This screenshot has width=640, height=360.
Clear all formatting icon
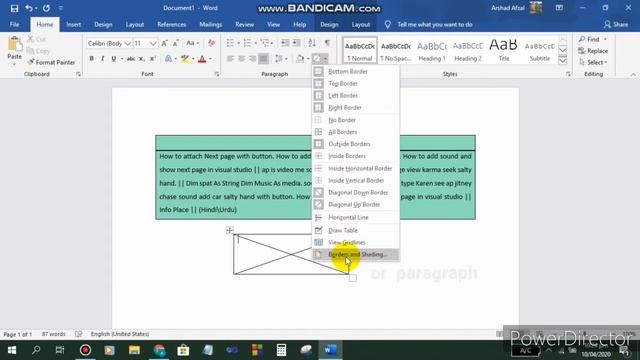click(211, 43)
